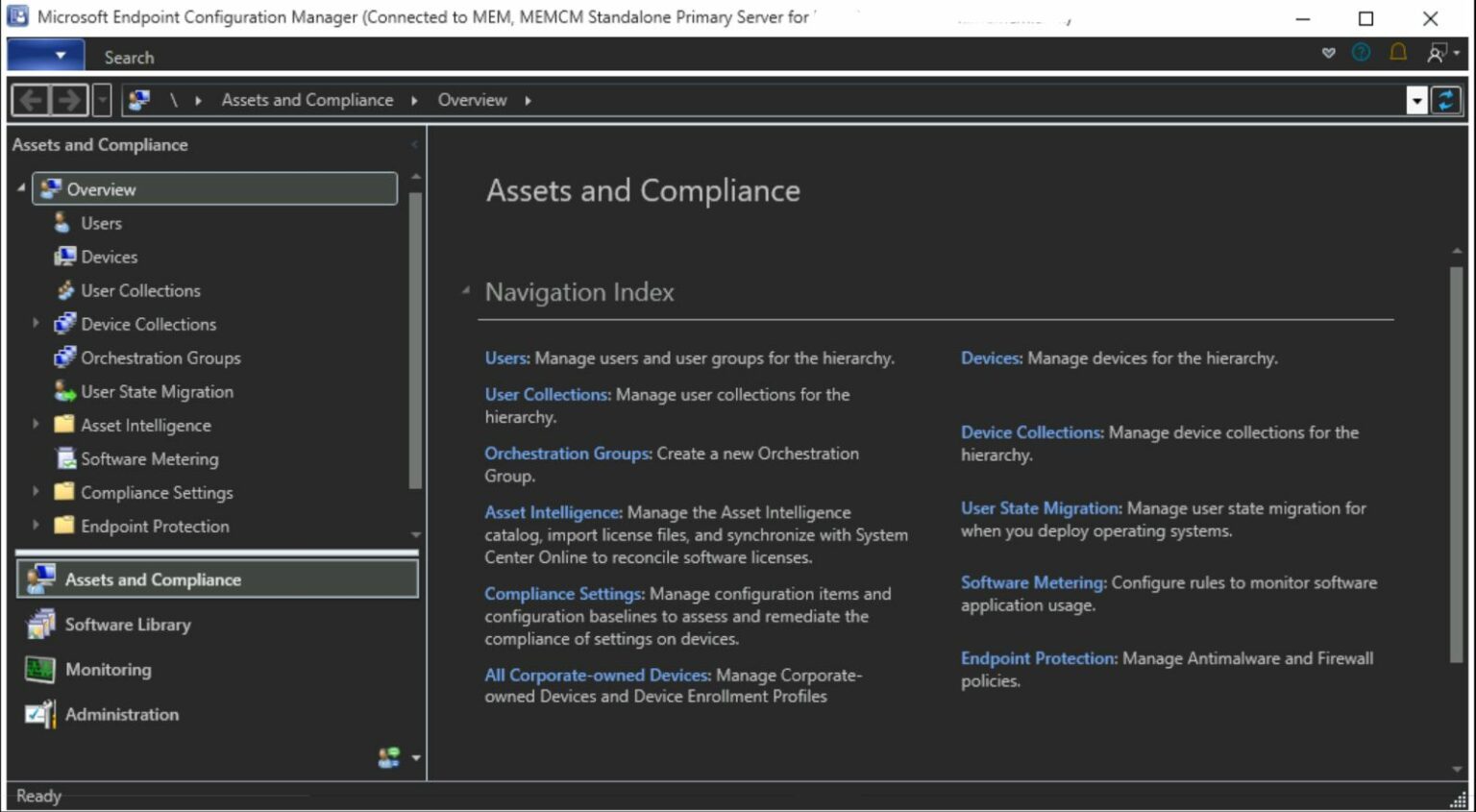Click the Monitoring workspace icon

click(40, 670)
